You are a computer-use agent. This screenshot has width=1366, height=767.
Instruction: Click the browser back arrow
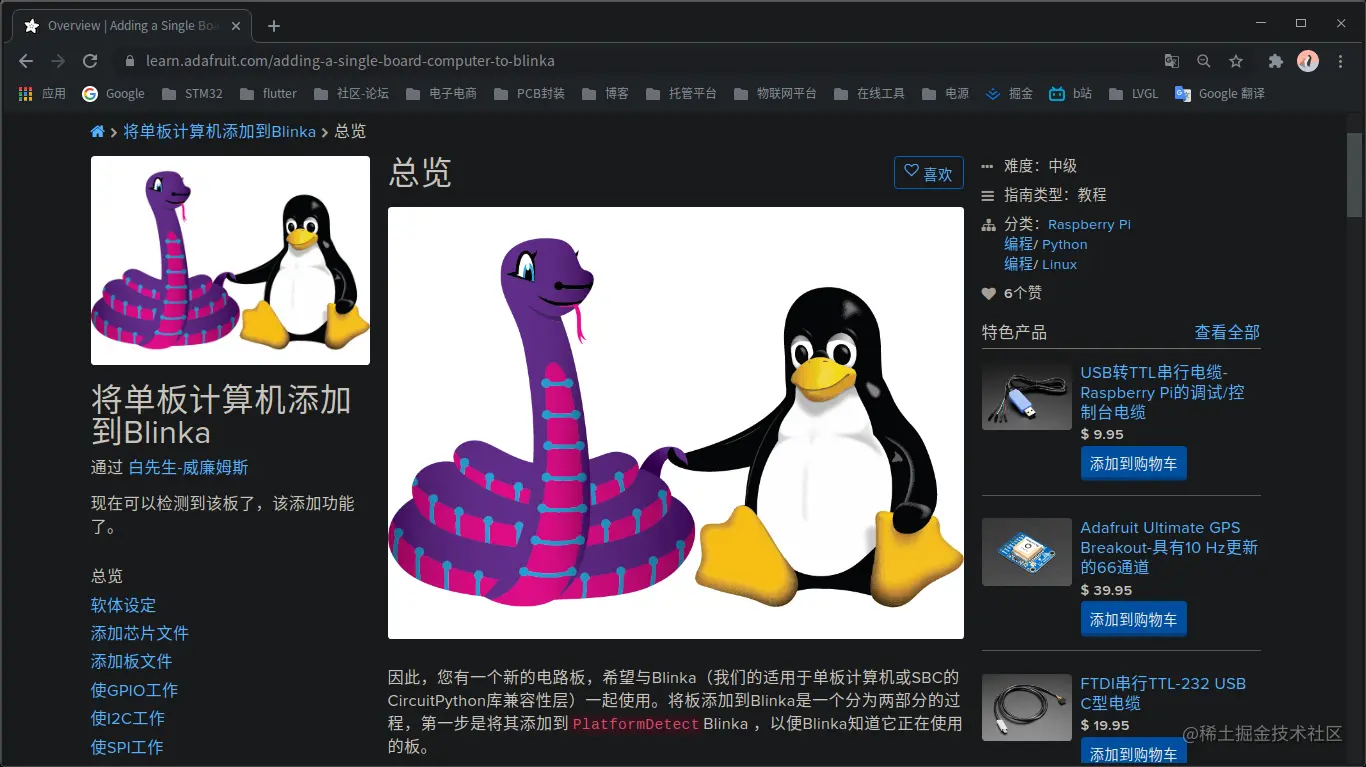pyautogui.click(x=26, y=61)
